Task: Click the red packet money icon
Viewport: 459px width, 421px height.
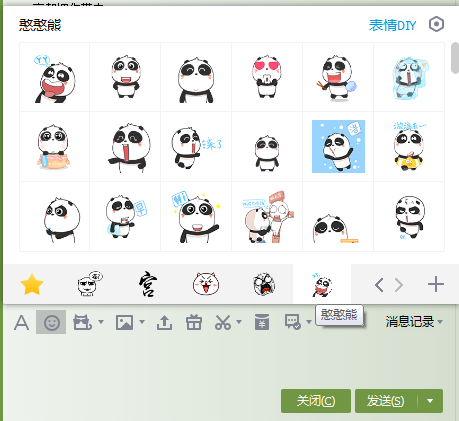Action: pos(262,322)
